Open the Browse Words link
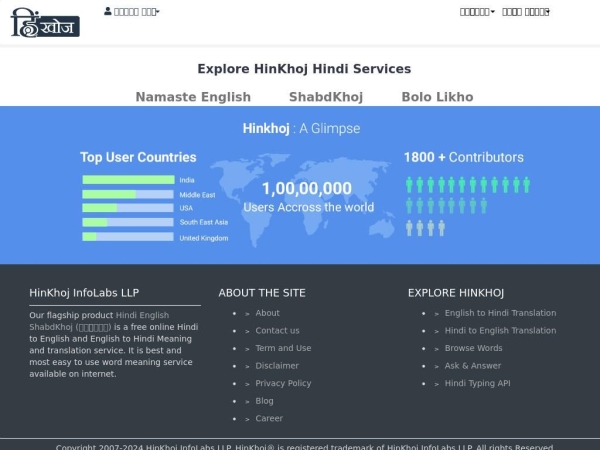Viewport: 600px width, 450px height. click(473, 348)
